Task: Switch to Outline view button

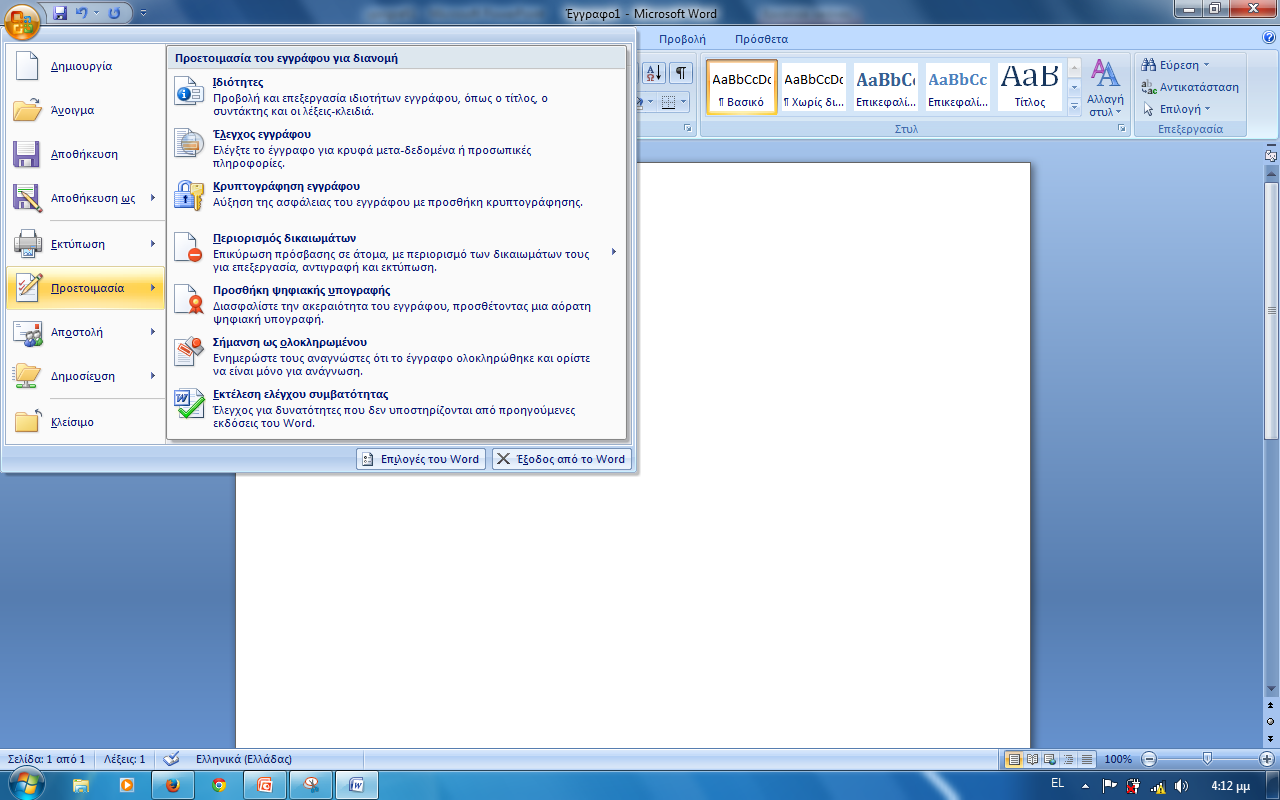Action: 1069,759
